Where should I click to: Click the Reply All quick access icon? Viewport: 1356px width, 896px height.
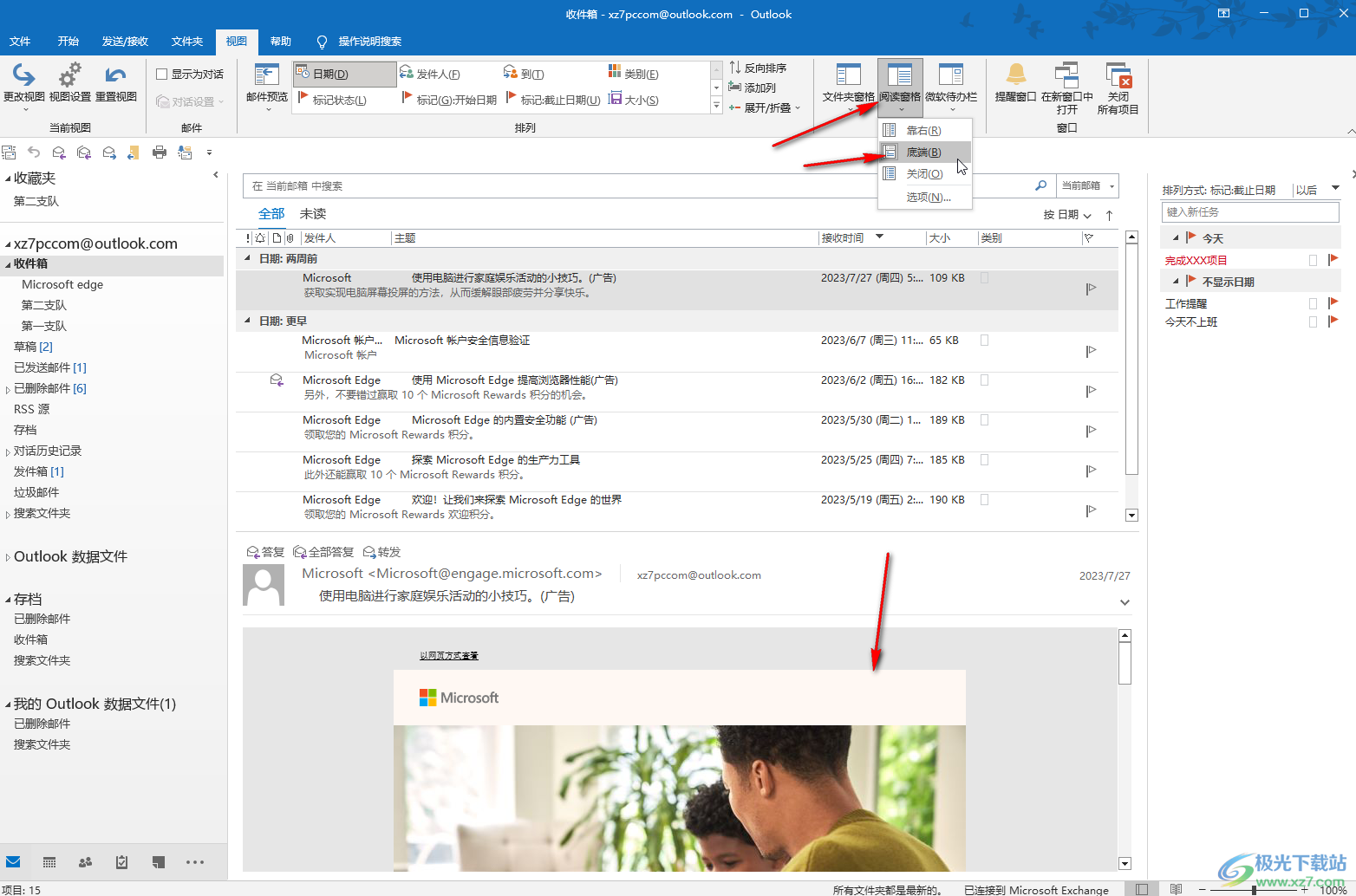[84, 153]
